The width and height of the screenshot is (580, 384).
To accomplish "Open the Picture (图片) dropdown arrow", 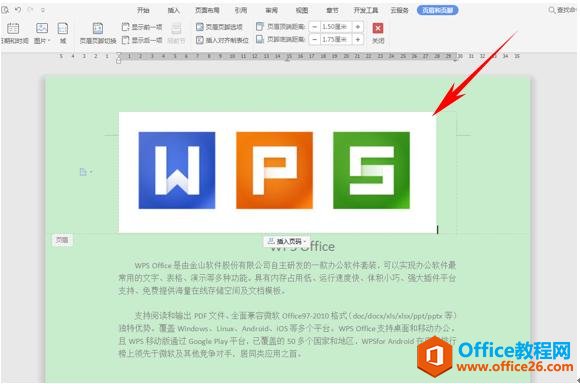I will (49, 41).
